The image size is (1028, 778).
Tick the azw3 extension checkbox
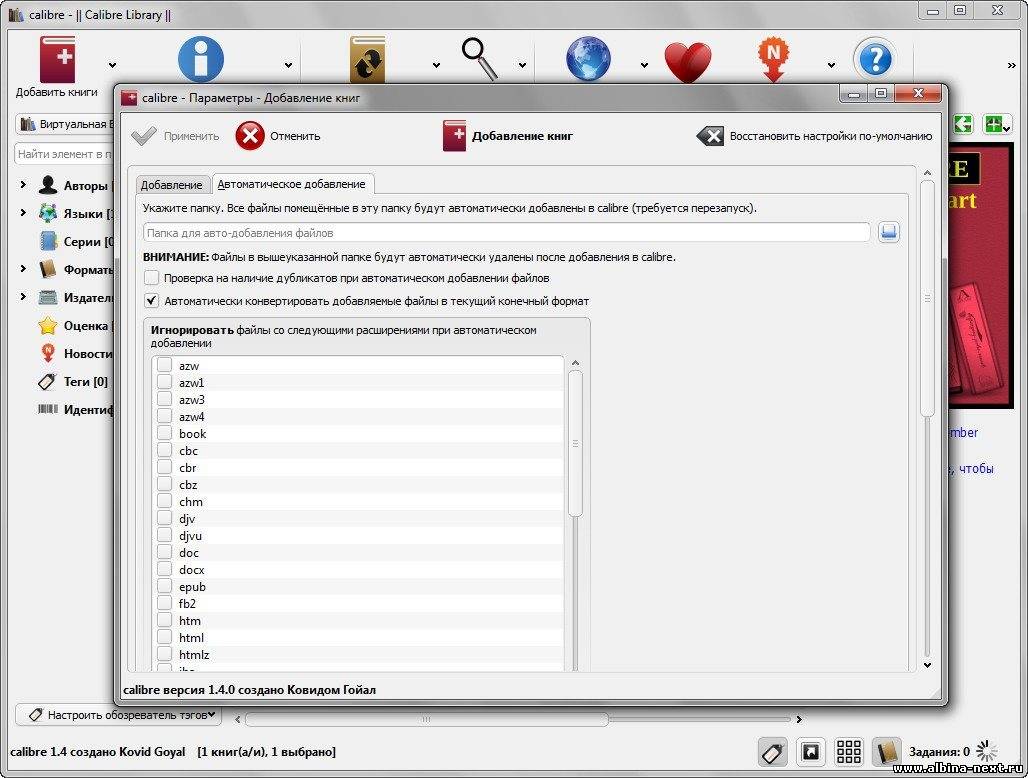(165, 399)
